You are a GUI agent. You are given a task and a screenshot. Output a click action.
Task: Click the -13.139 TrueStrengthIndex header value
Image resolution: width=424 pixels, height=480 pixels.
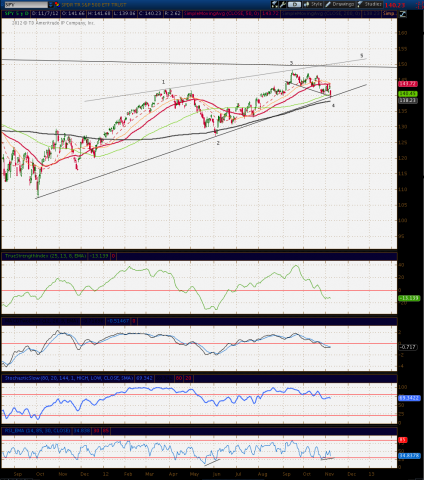[x=99, y=256]
